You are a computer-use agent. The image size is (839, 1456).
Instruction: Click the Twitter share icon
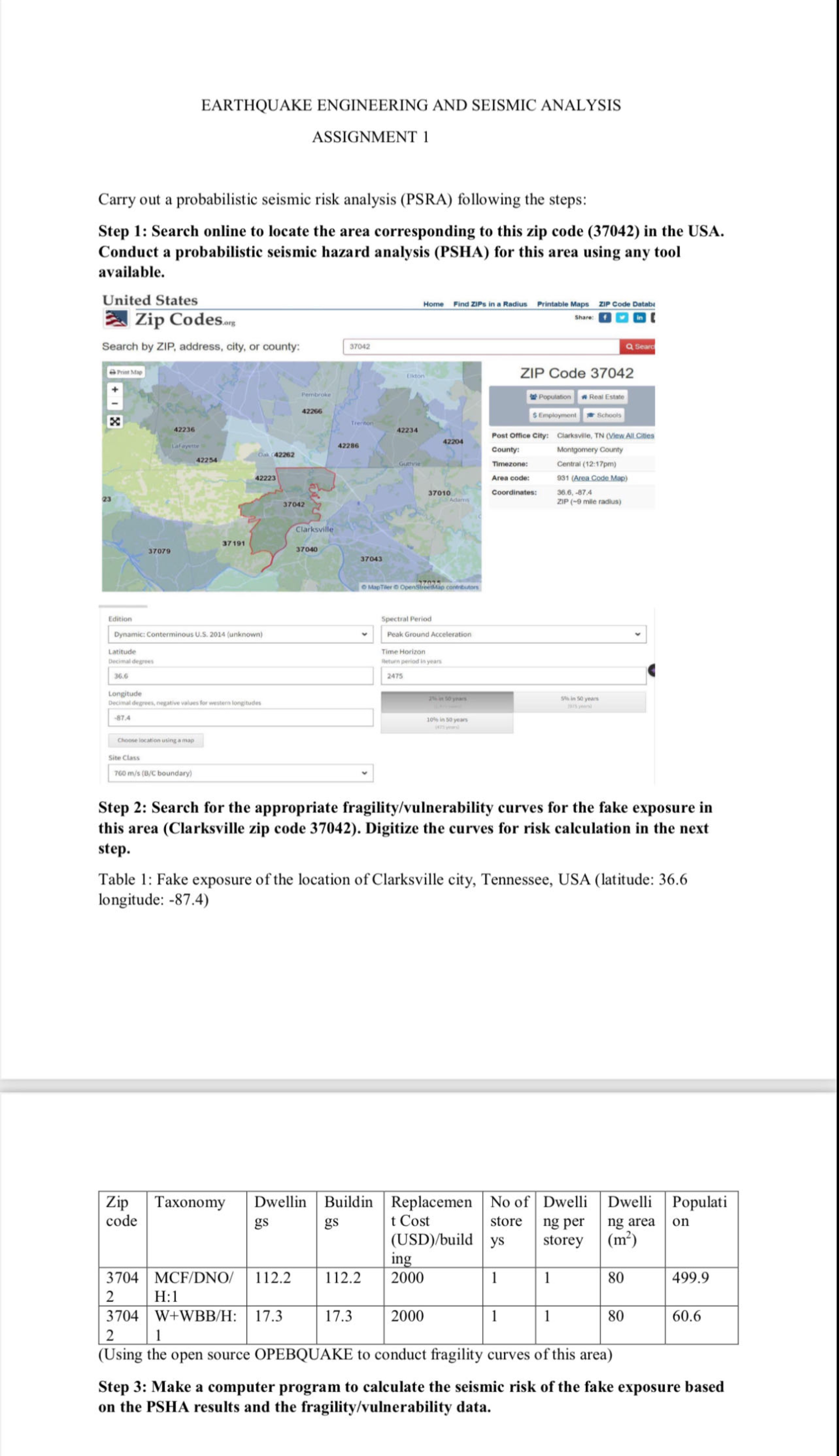pos(622,318)
